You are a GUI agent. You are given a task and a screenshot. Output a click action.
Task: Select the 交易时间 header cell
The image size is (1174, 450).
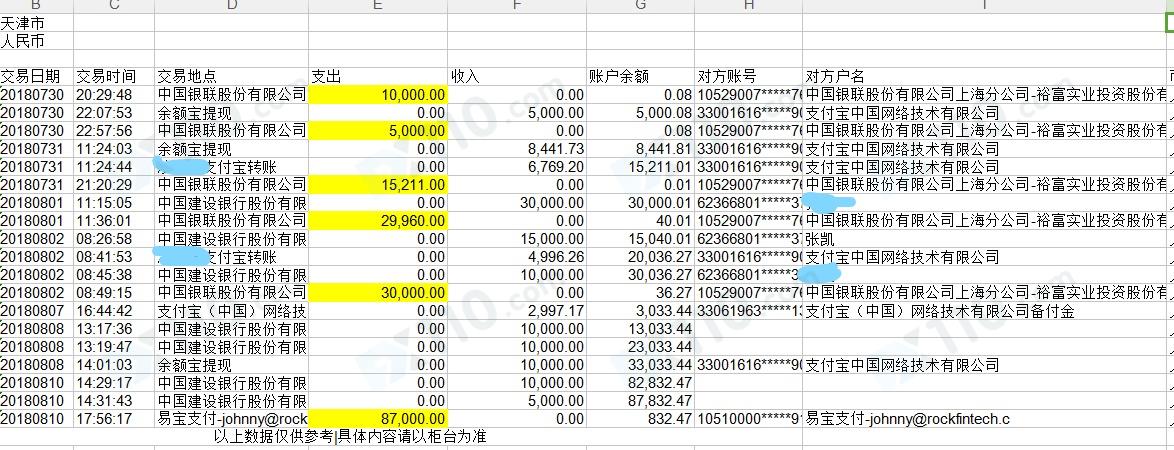click(x=114, y=76)
